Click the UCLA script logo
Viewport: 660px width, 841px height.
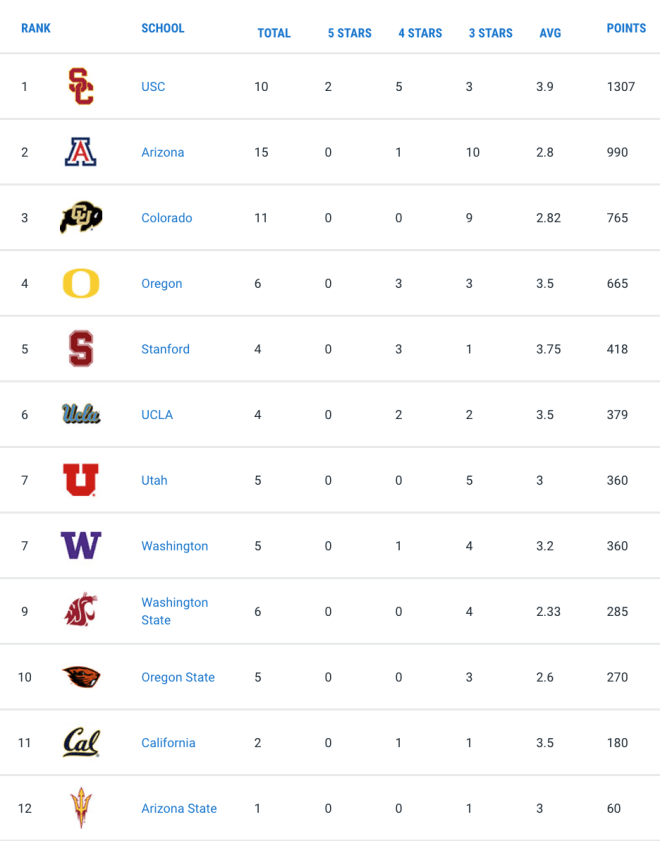click(x=81, y=414)
